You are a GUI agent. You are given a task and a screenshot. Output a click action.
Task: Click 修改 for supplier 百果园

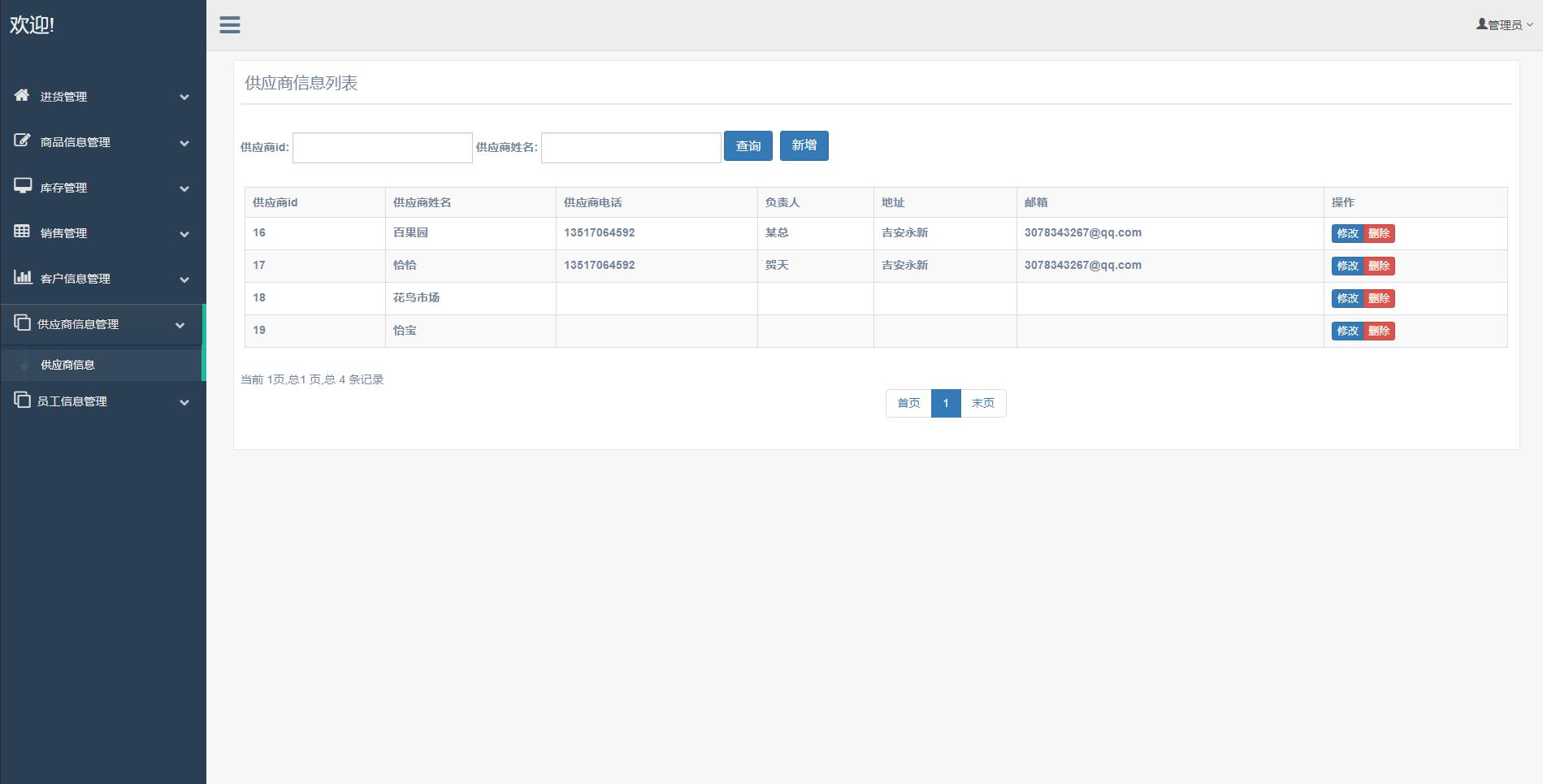coord(1347,233)
